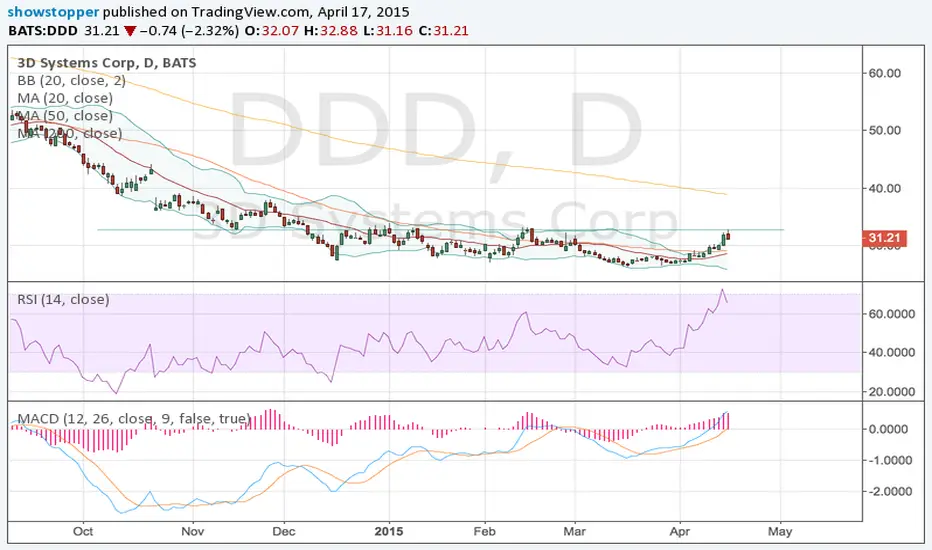Screen dimensions: 932x550
Task: Click the RSI line peak in April
Action: point(722,290)
